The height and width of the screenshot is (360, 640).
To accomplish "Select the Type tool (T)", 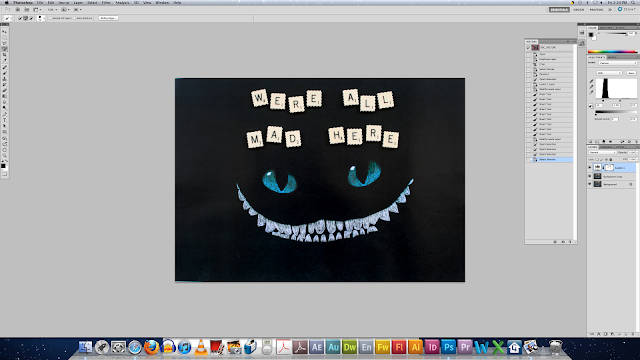I will tap(4, 120).
